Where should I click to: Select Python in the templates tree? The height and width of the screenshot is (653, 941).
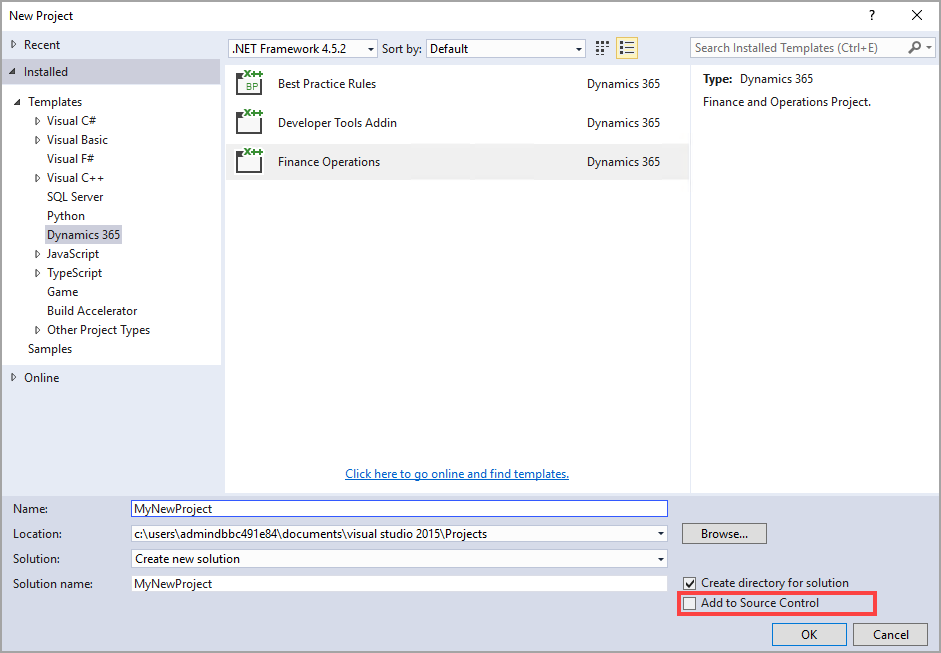click(66, 215)
